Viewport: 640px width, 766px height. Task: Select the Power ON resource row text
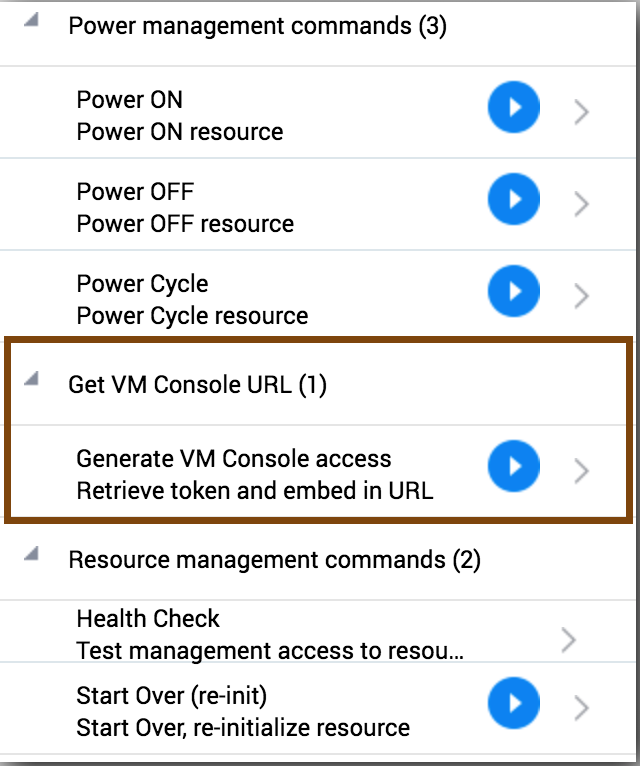tap(180, 132)
